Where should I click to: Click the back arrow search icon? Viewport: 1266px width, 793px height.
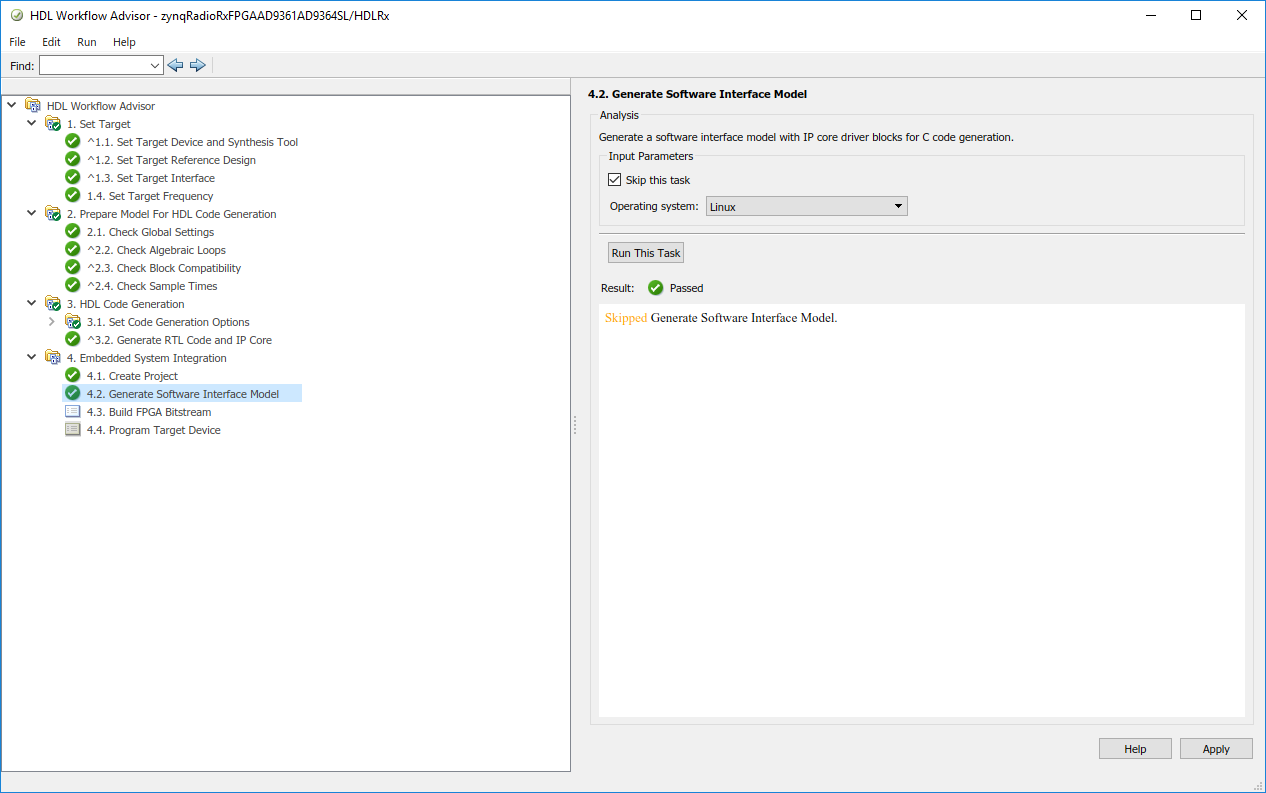click(x=175, y=65)
